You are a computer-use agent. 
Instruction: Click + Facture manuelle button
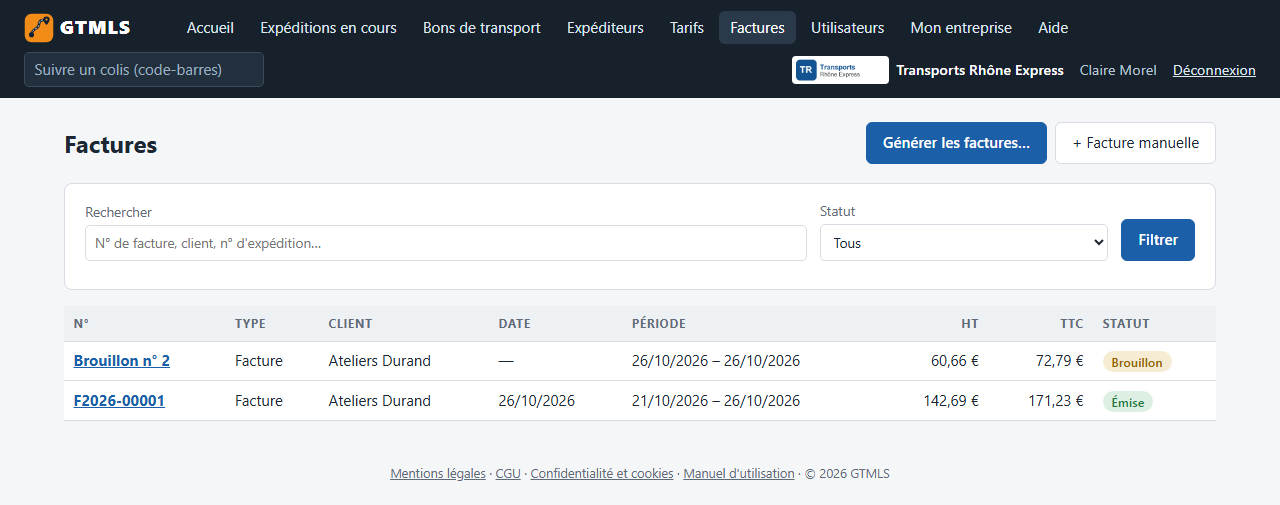click(x=1135, y=143)
